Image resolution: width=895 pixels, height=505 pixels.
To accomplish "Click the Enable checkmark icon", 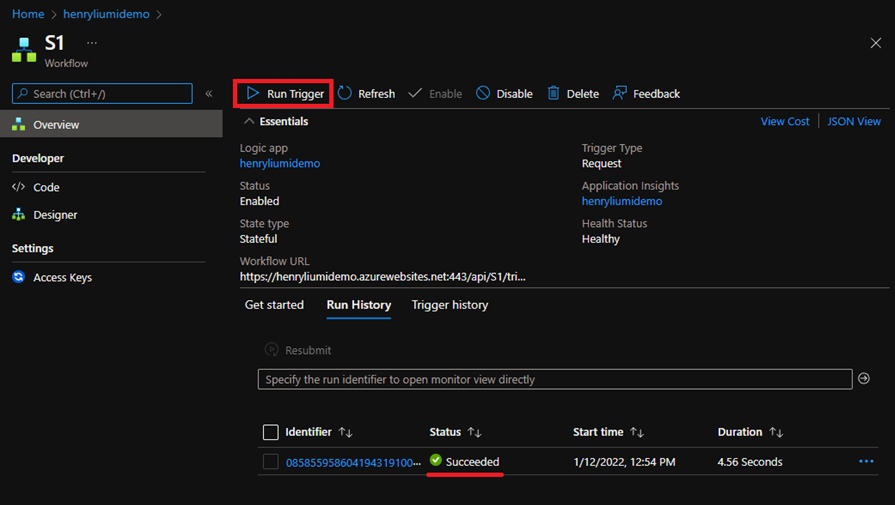I will [x=415, y=92].
